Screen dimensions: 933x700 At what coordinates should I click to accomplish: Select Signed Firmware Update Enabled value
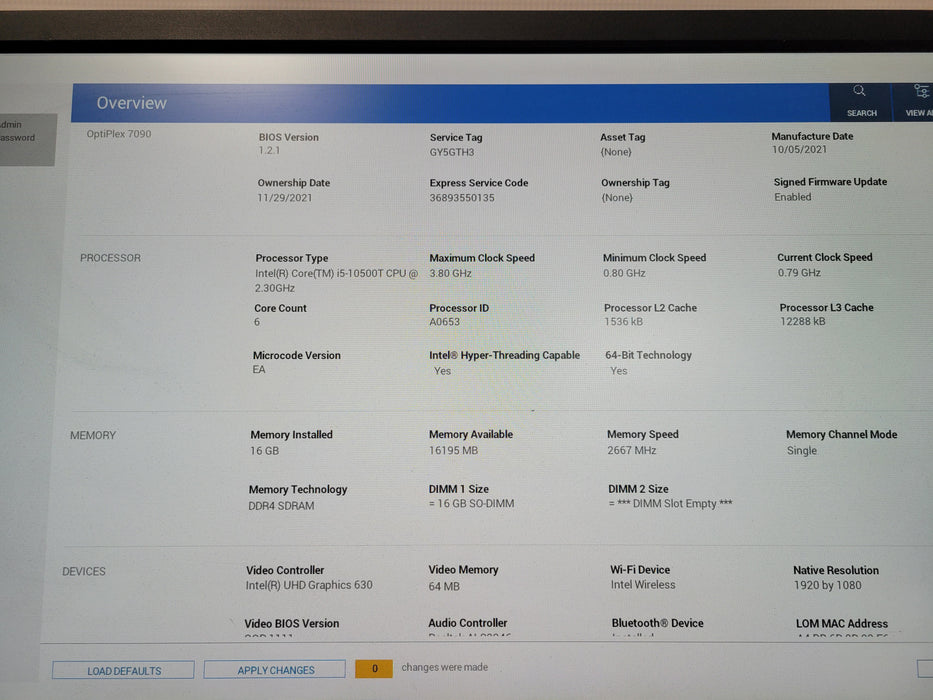[x=792, y=197]
